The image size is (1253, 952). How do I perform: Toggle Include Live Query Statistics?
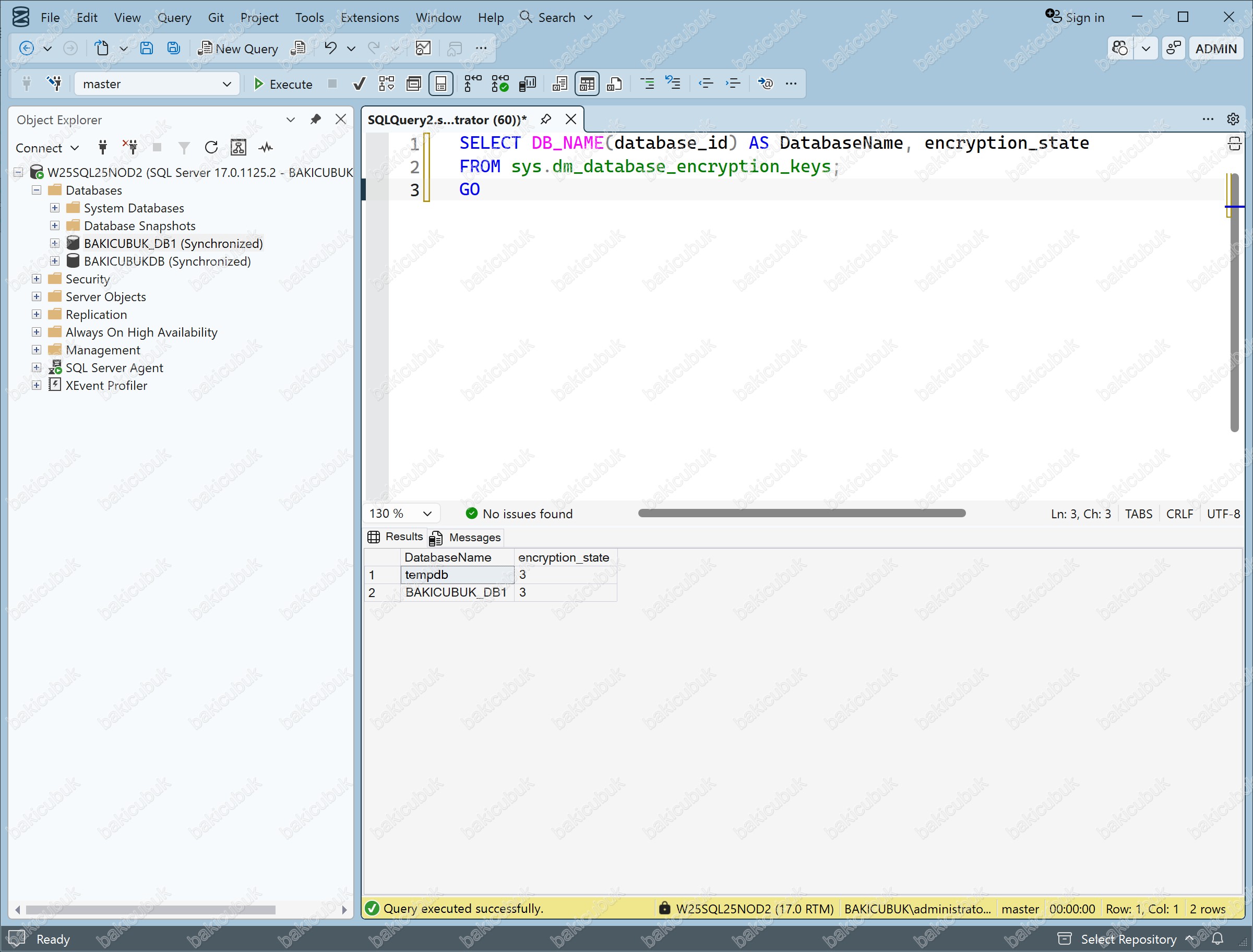tap(500, 84)
